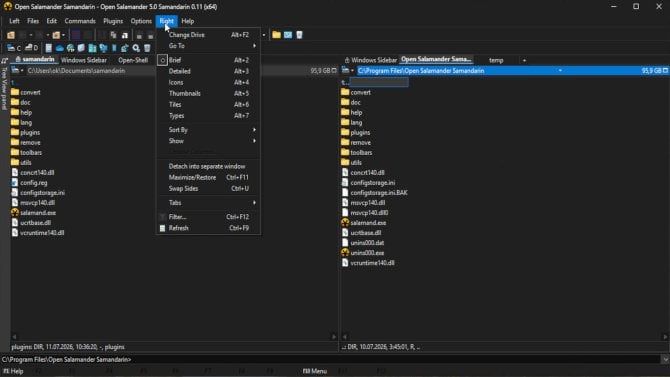Click right panel drive icon beside path

[345, 71]
